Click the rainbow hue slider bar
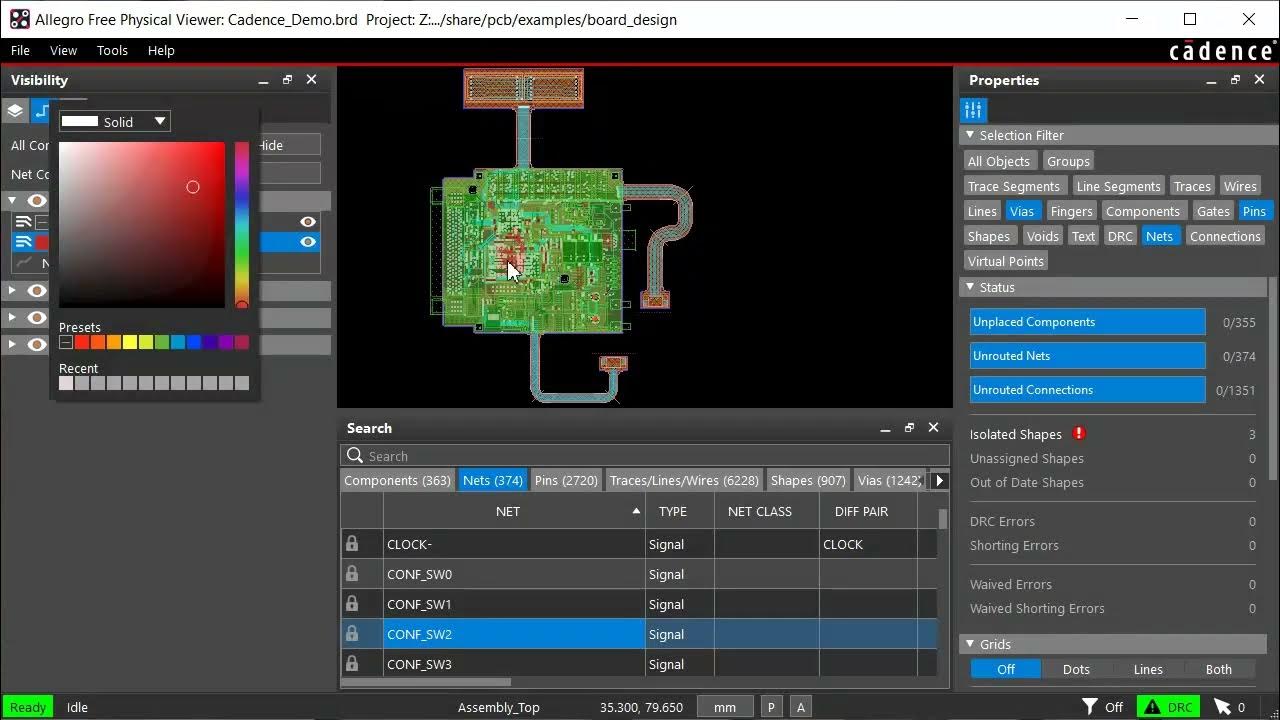 (x=241, y=225)
